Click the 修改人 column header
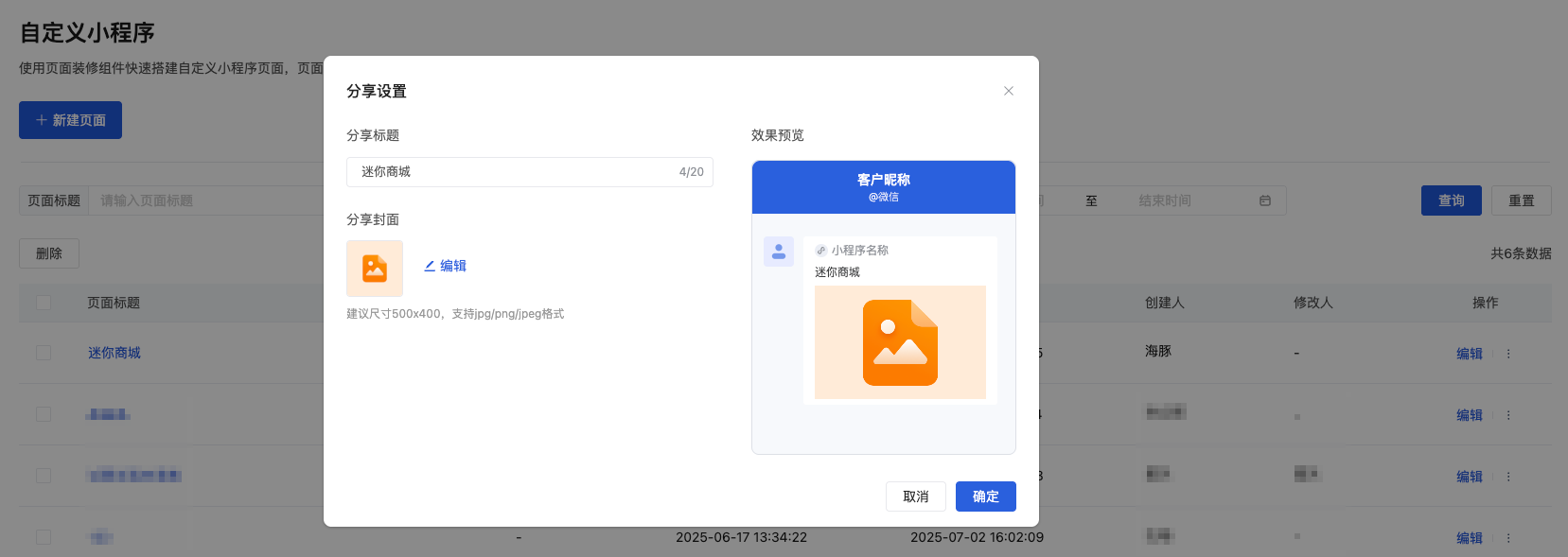 (1313, 303)
